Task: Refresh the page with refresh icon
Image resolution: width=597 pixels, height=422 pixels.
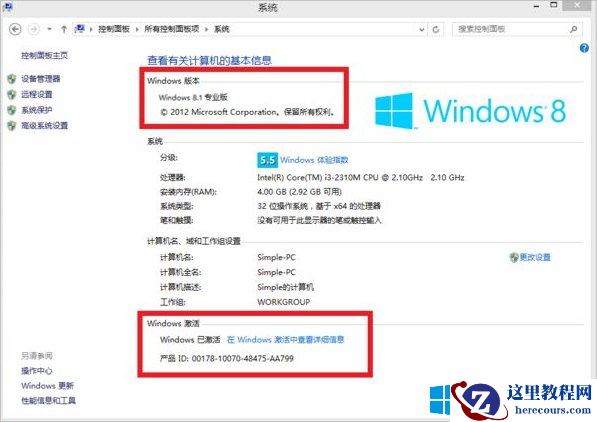Action: (436, 29)
